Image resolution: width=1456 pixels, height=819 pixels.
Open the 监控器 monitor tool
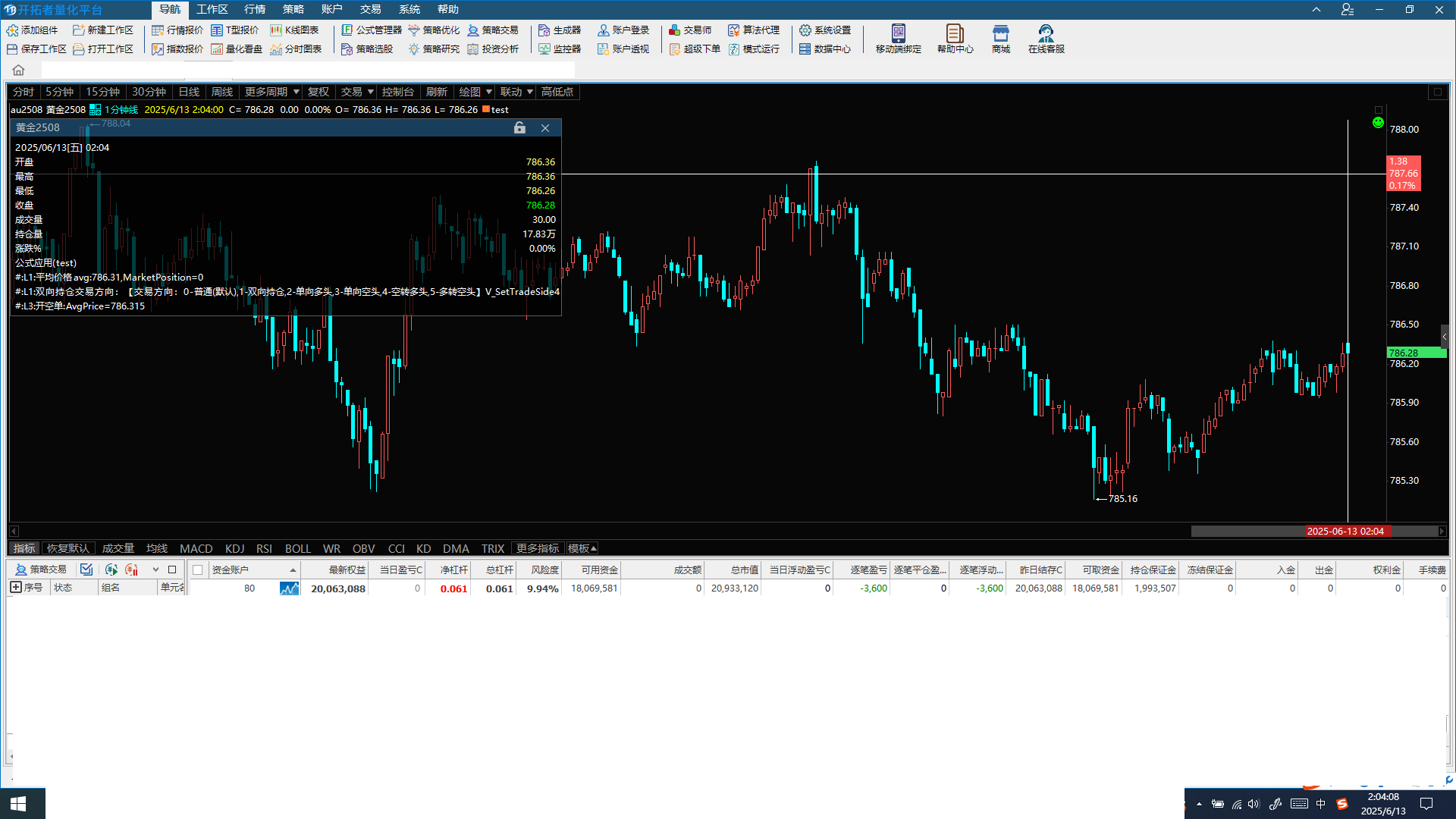tap(560, 49)
